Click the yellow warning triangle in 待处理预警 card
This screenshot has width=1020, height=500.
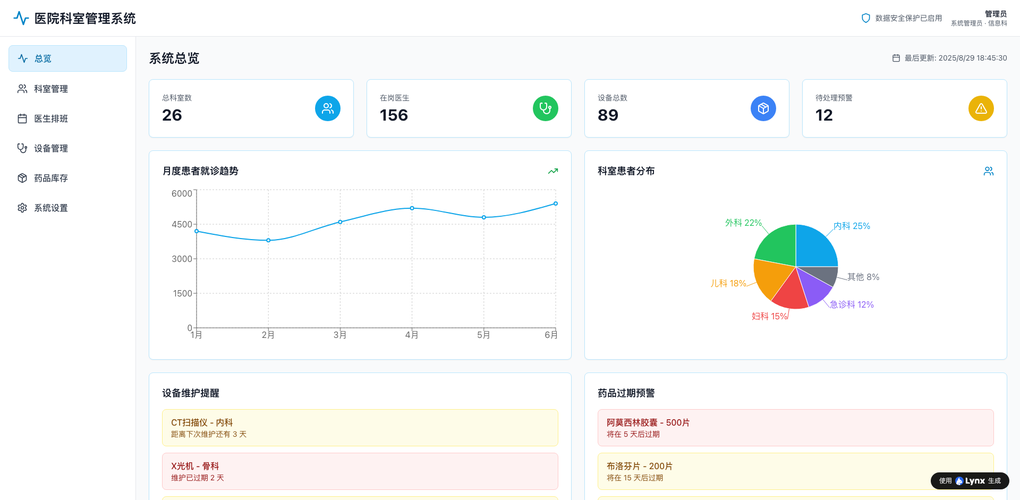(981, 108)
